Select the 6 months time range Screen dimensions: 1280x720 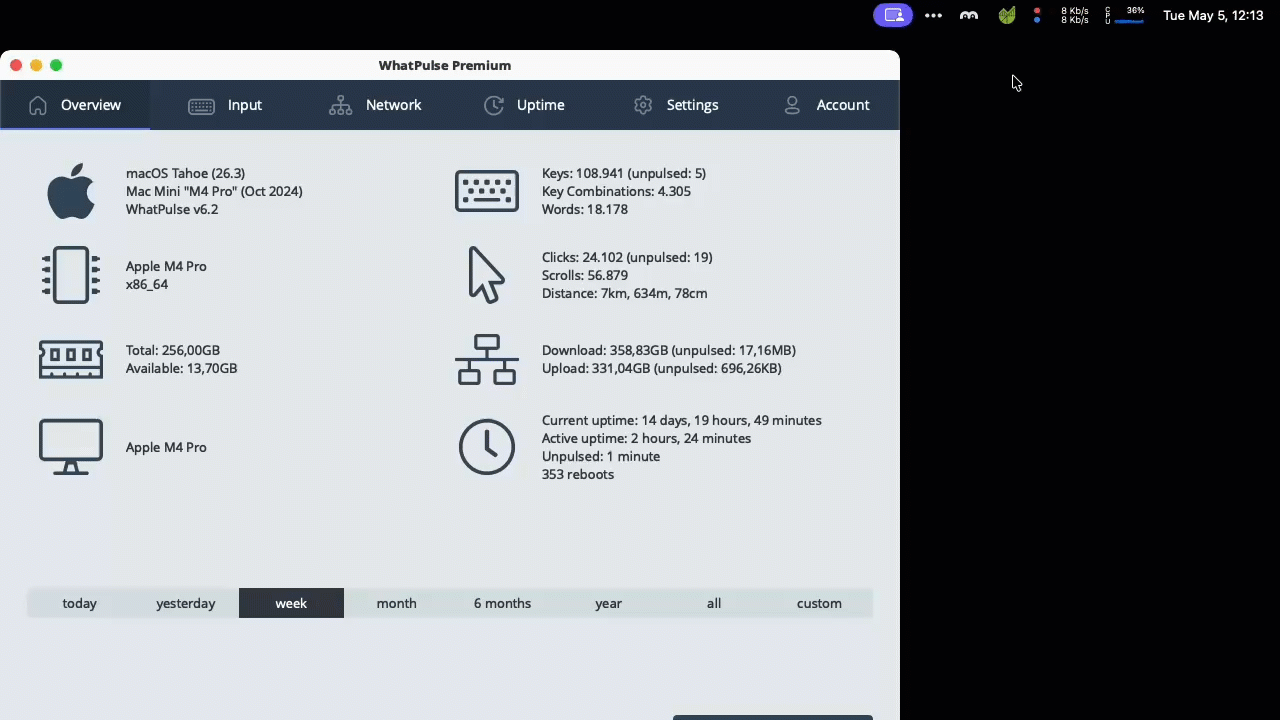pos(502,603)
